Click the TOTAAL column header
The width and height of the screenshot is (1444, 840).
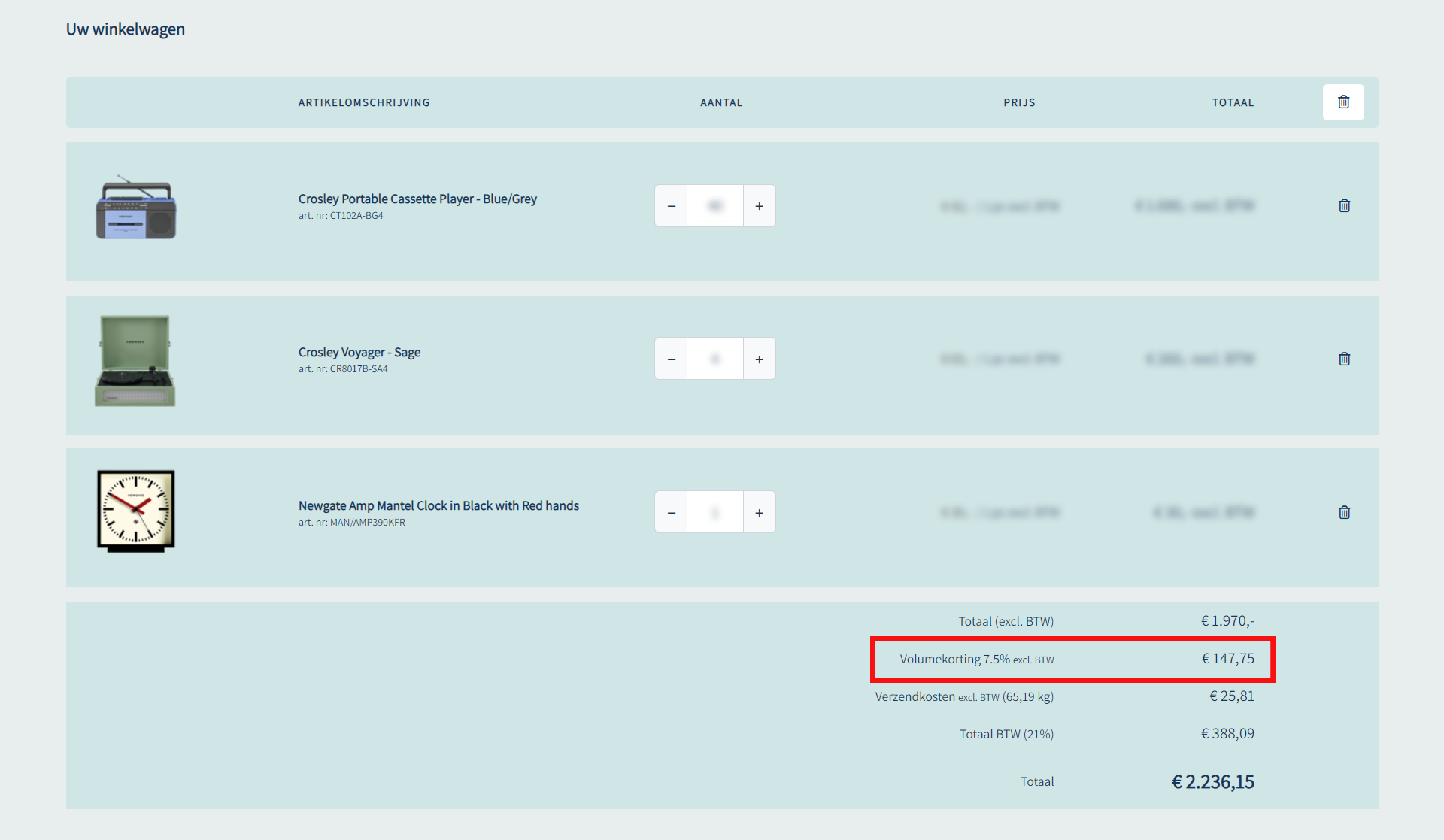coord(1233,102)
